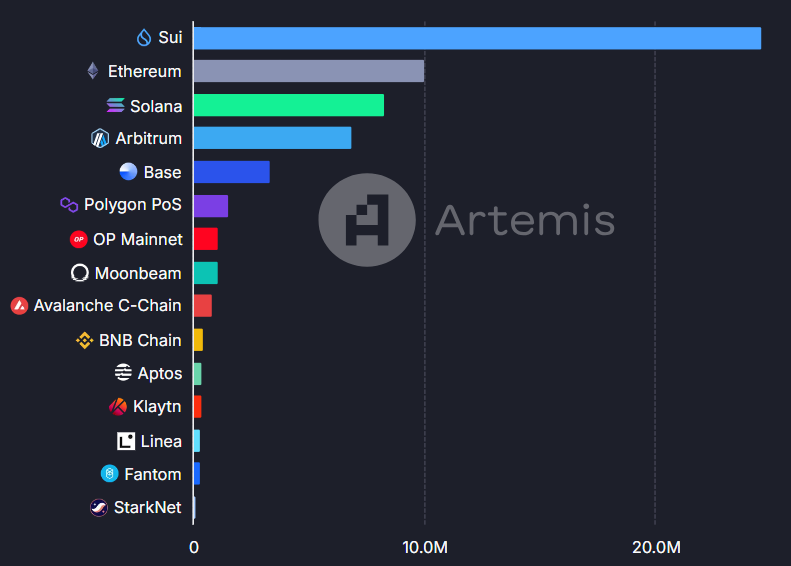Click the Arbitrum hexagon logo icon
The width and height of the screenshot is (791, 566).
[x=100, y=138]
